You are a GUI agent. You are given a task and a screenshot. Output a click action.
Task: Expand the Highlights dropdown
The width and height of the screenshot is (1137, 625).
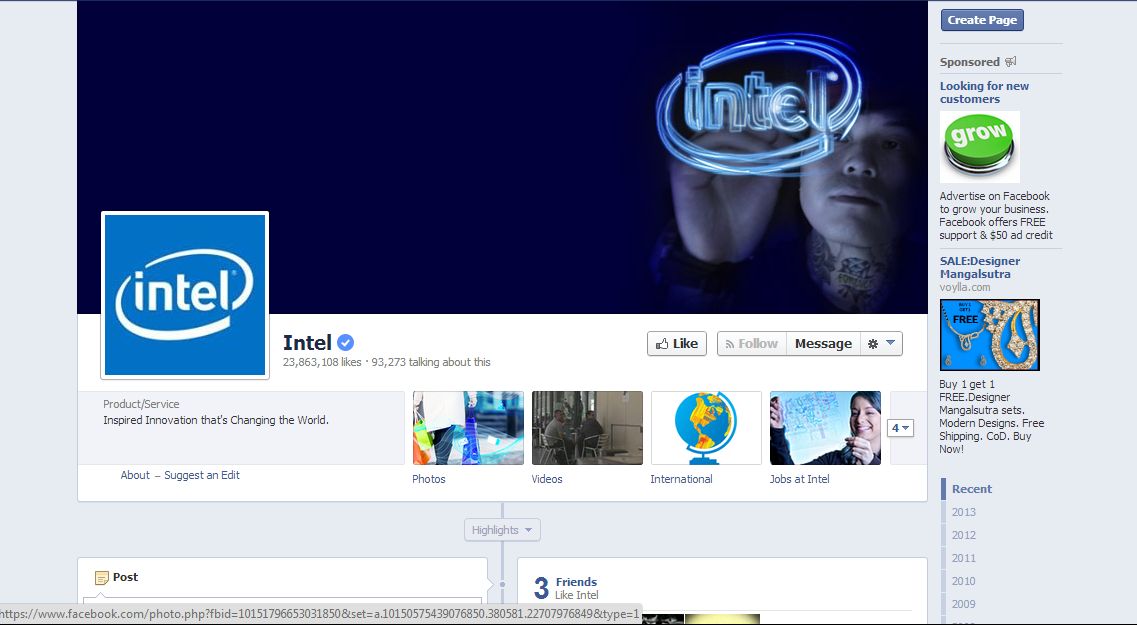[x=502, y=530]
